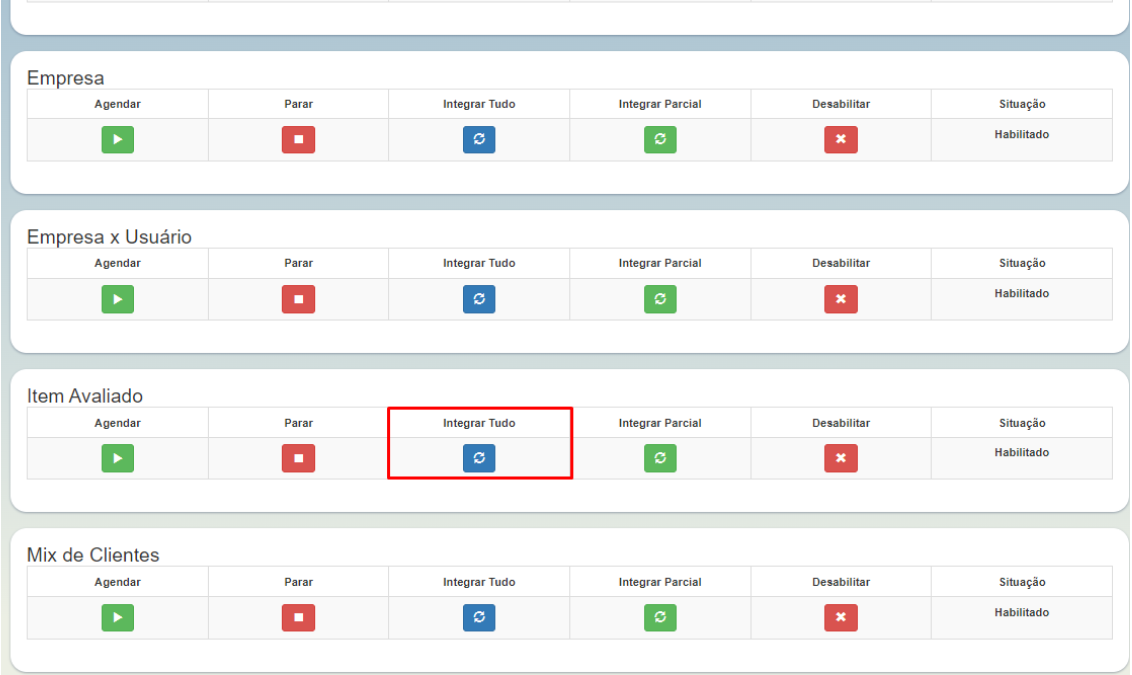Click Parar header in Item Avaliado table

pos(298,423)
